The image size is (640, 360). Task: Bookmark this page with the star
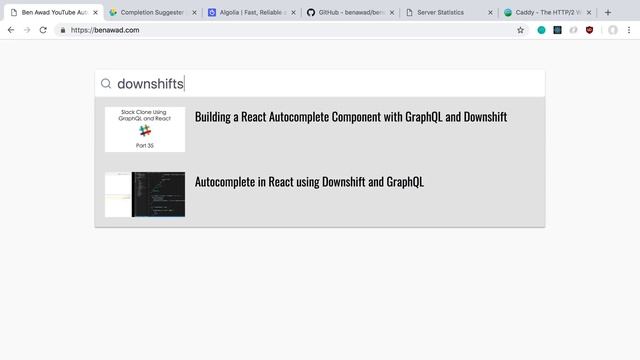point(520,30)
